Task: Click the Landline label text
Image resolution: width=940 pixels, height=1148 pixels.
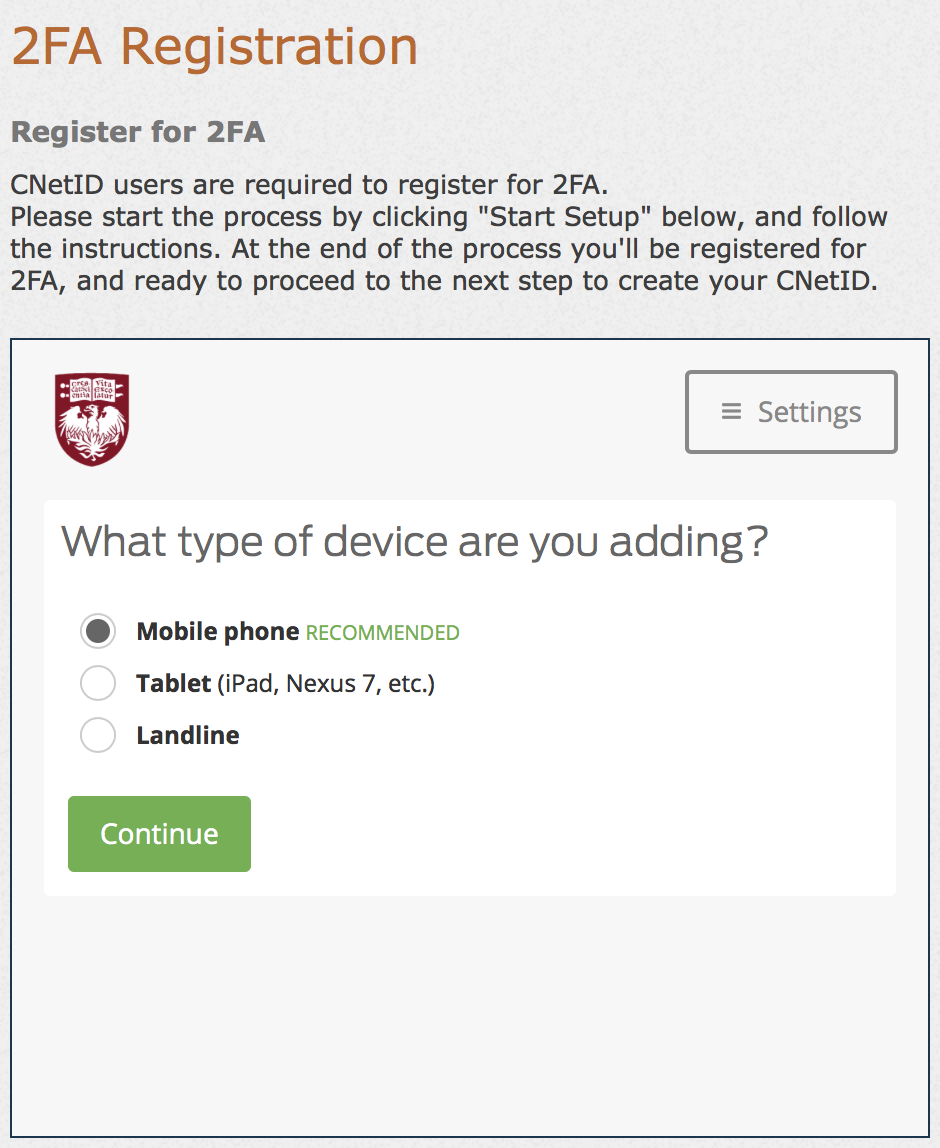Action: 187,735
